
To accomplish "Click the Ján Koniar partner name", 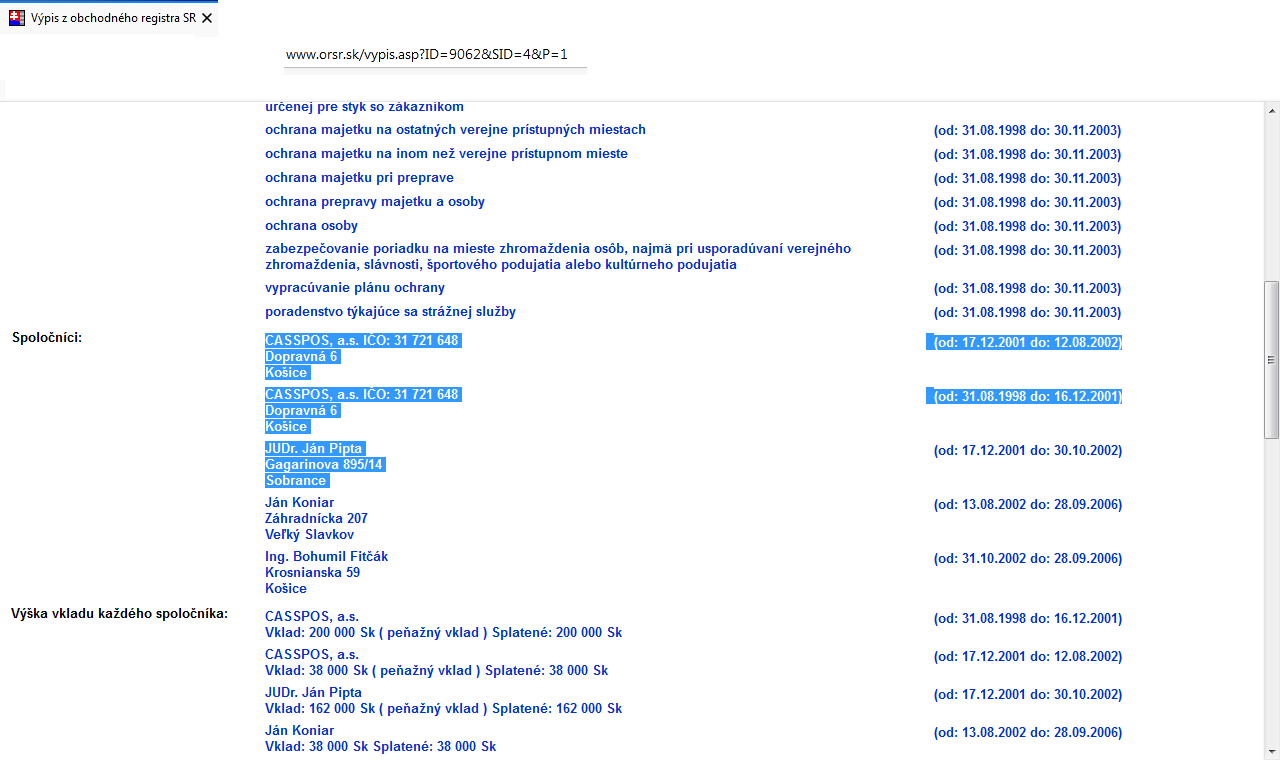I will click(x=300, y=502).
